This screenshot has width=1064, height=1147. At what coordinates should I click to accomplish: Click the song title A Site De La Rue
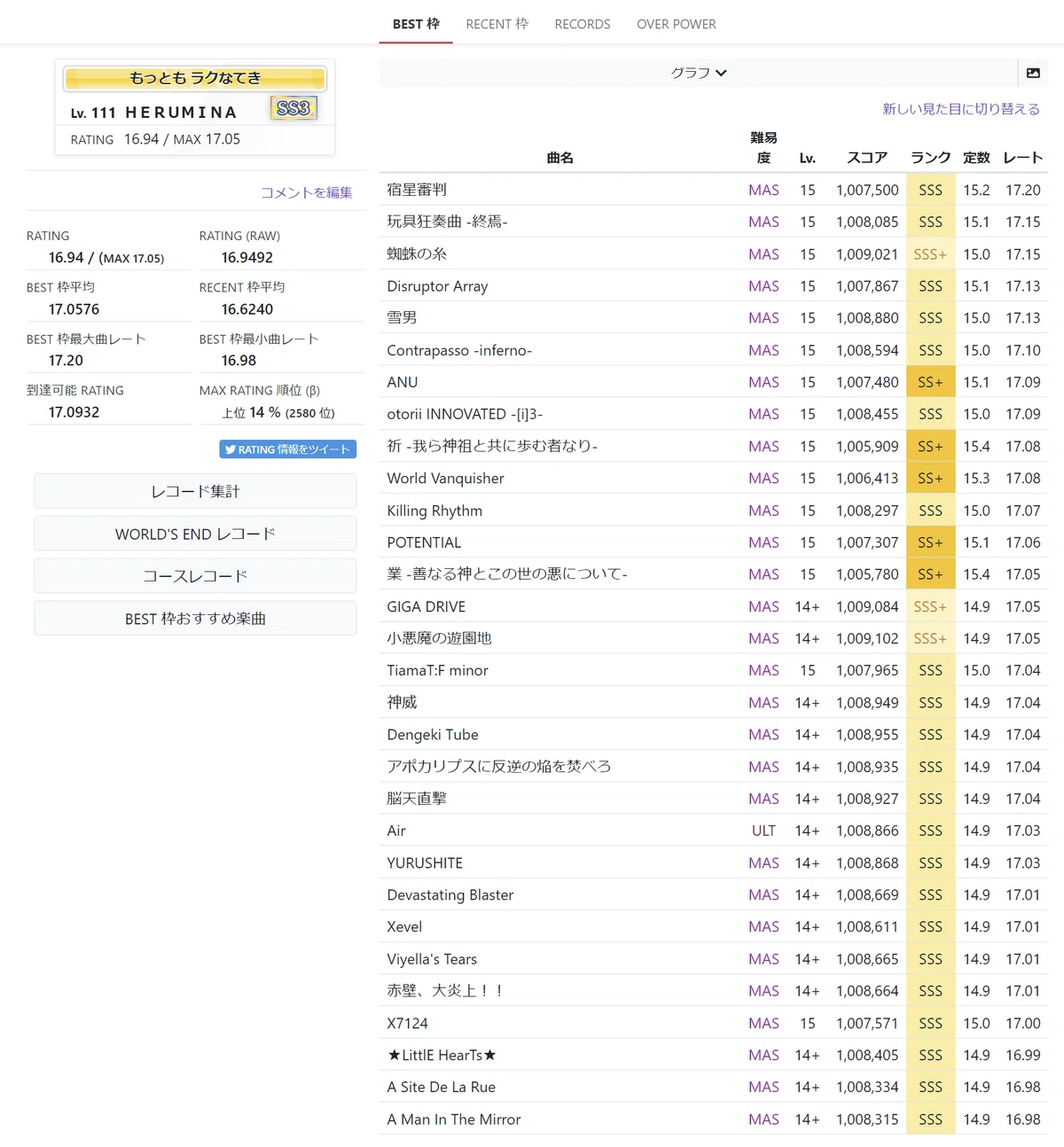tap(441, 1087)
